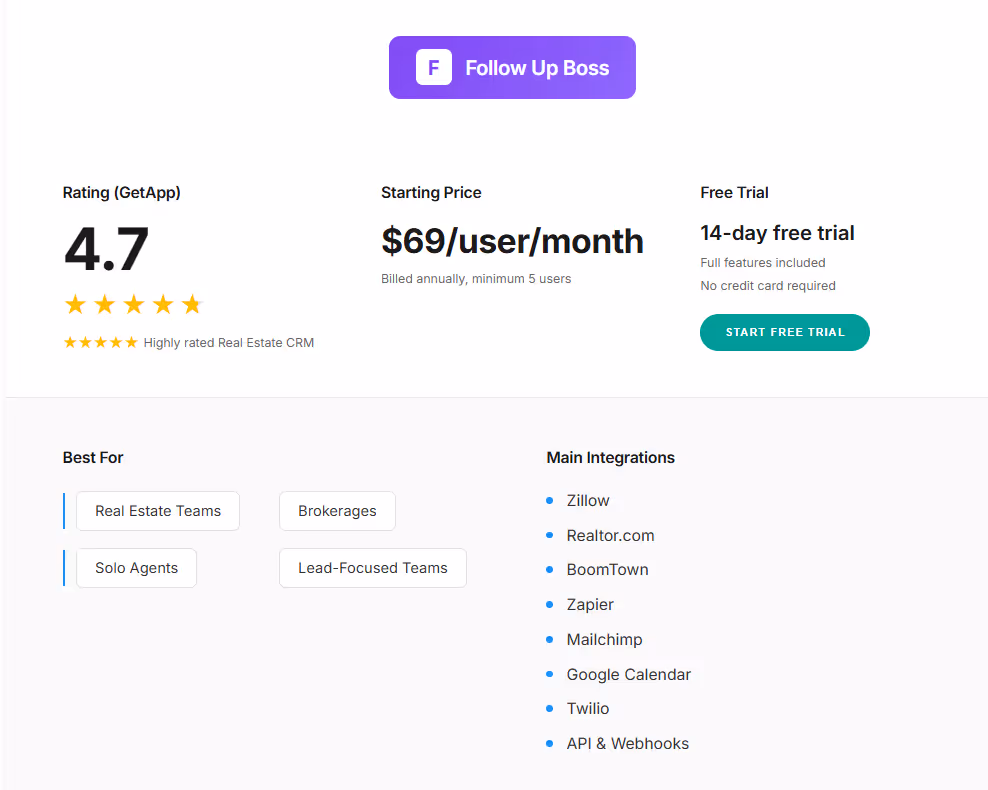
Task: Click the 4.7 rating number
Action: click(106, 249)
